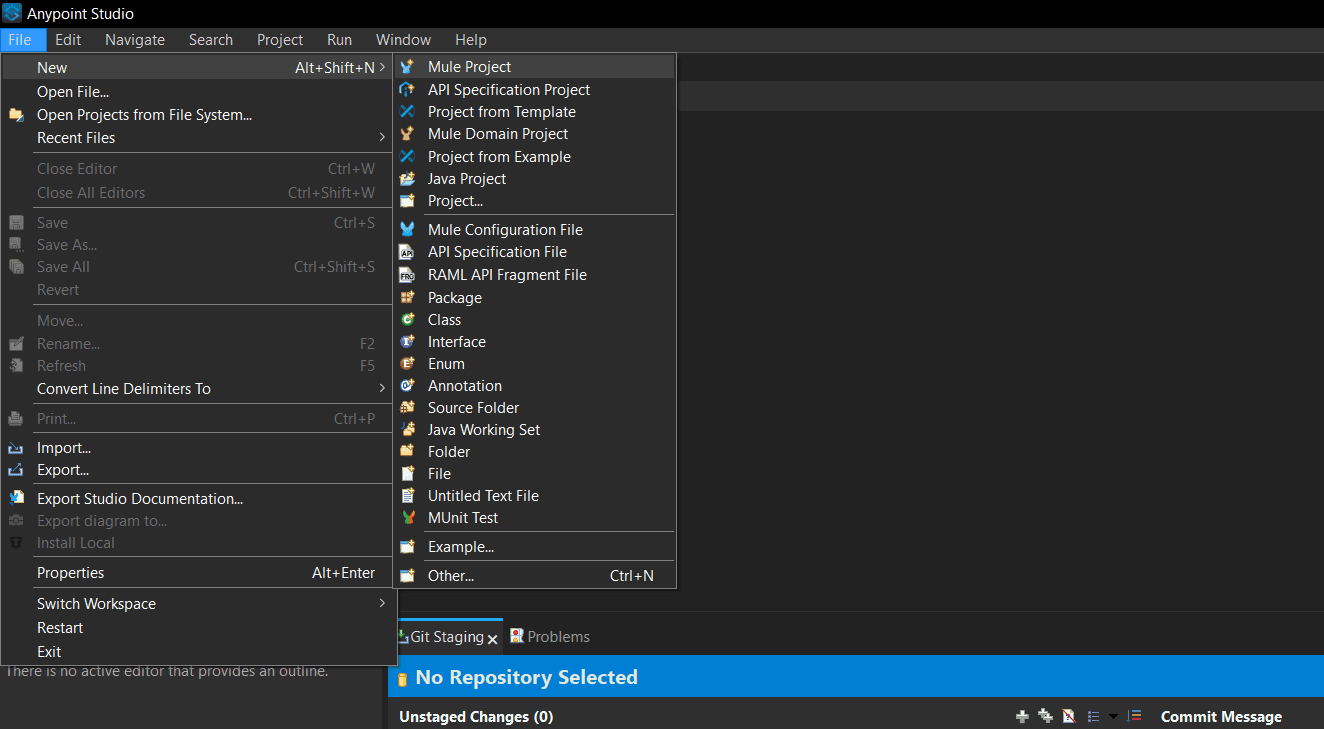Click the Export Studio Documentation icon
This screenshot has height=729, width=1324.
(16, 499)
